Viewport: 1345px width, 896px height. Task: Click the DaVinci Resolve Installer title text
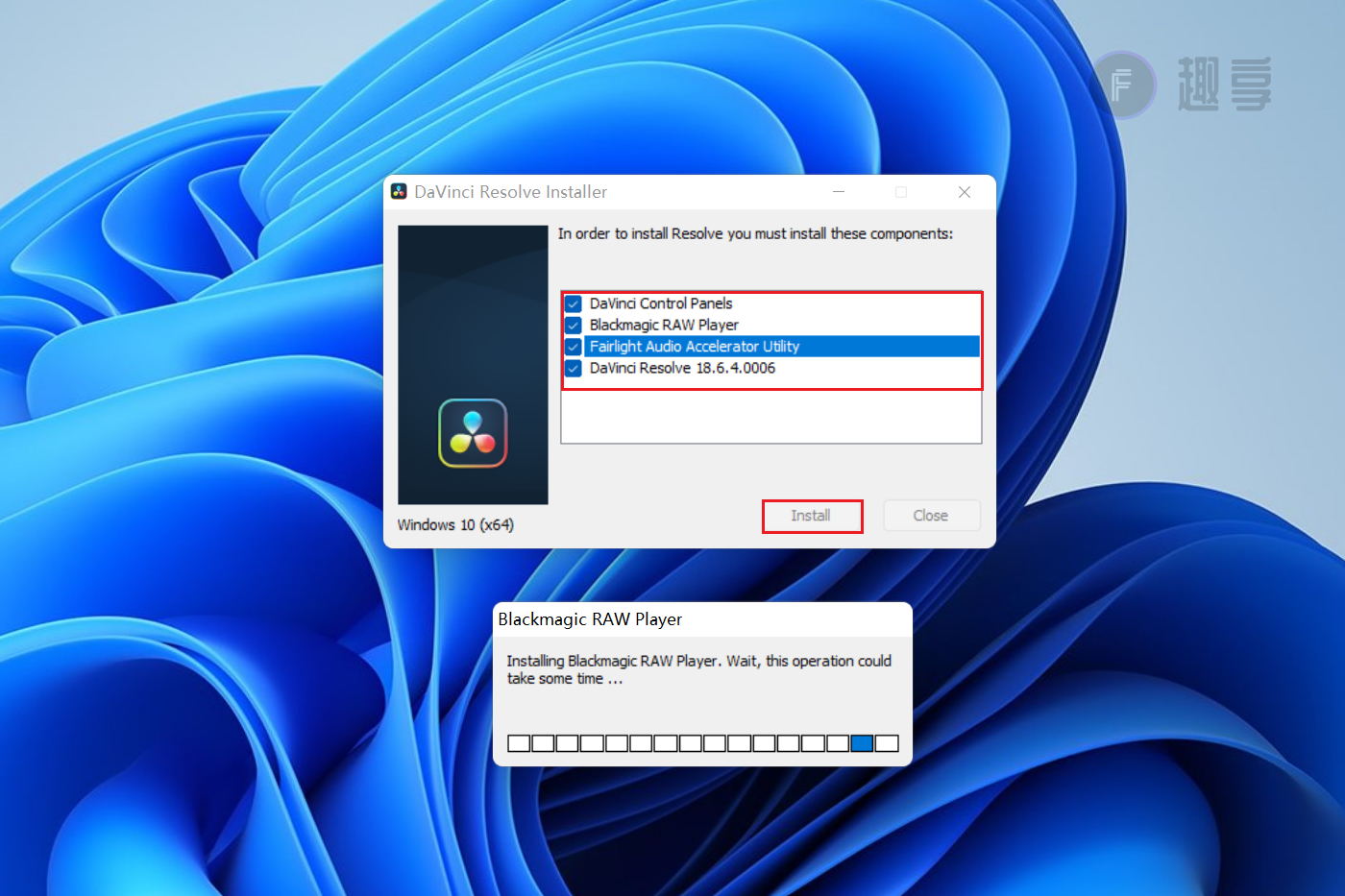(x=510, y=192)
